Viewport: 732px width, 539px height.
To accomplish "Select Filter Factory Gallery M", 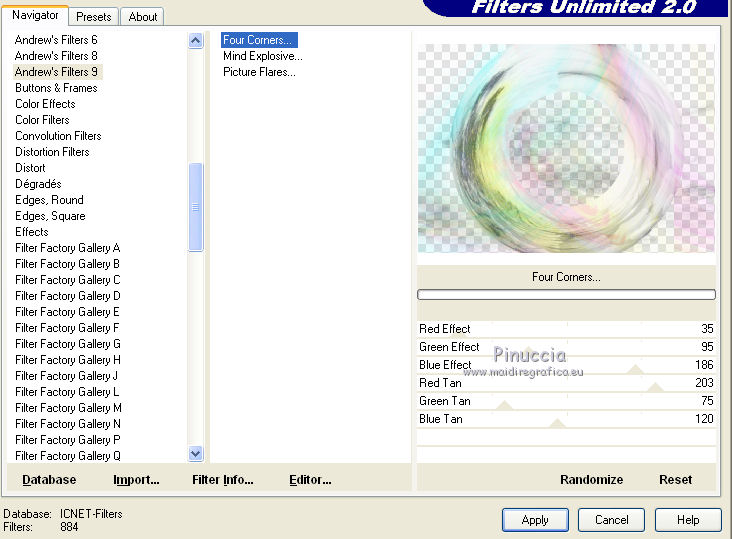I will [x=68, y=408].
